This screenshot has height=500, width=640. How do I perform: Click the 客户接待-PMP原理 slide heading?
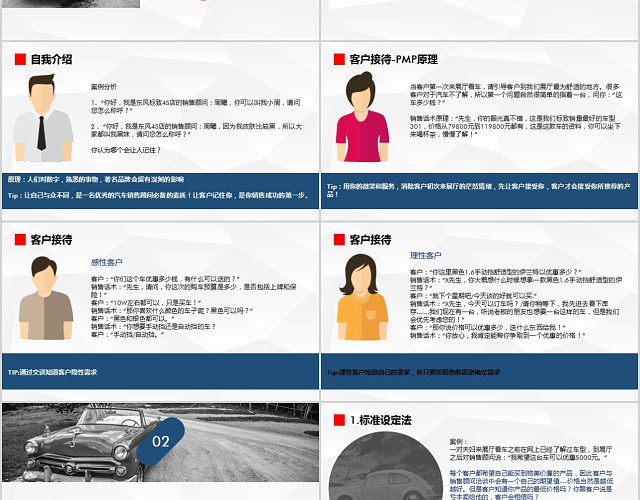[x=393, y=60]
